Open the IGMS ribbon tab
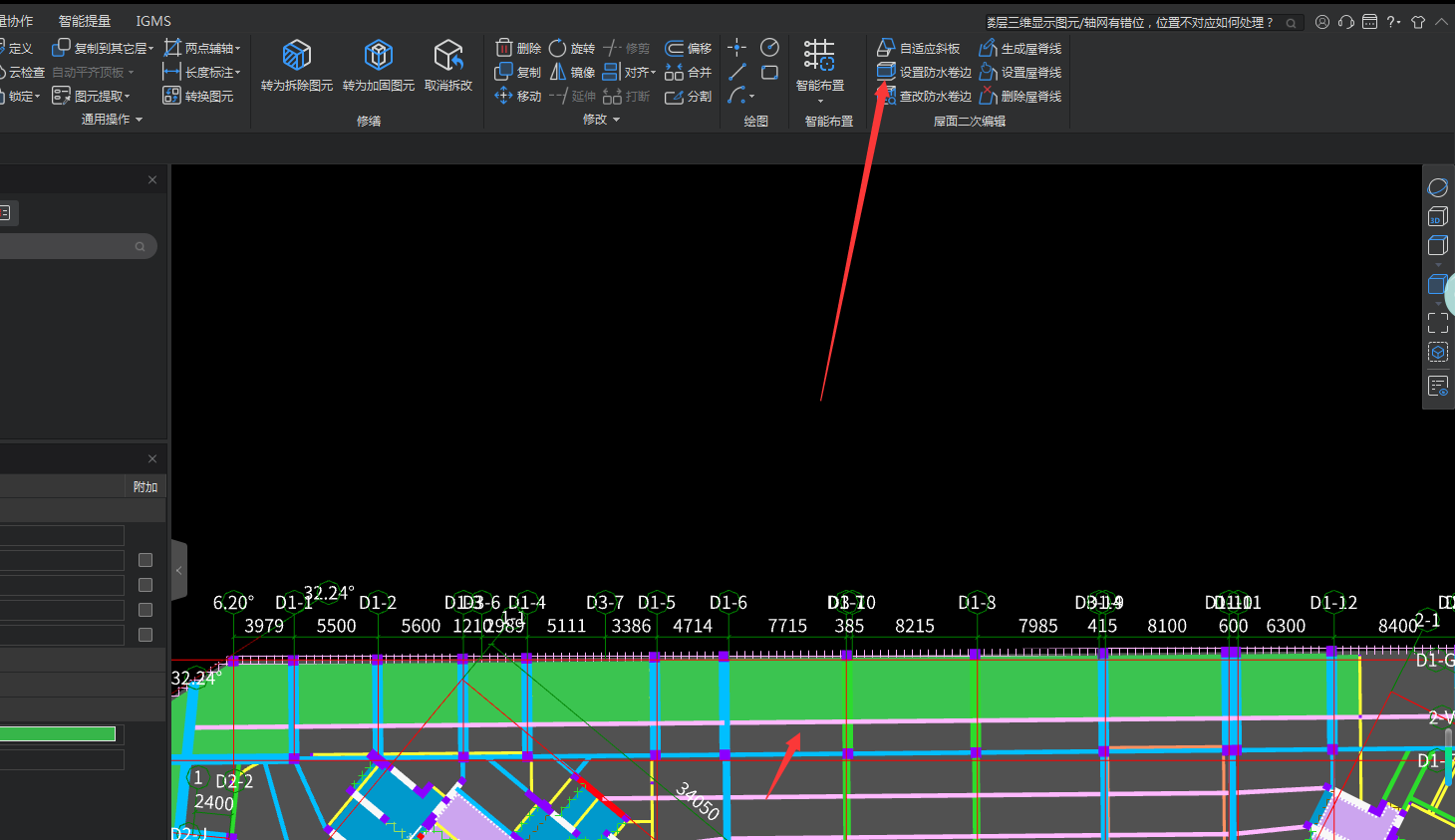 click(x=153, y=21)
